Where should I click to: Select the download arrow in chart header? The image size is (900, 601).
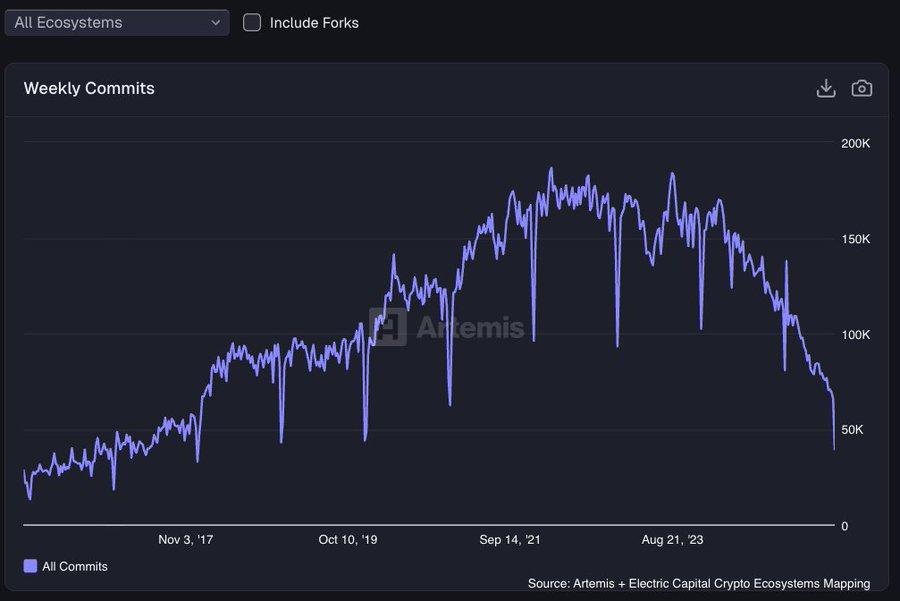click(x=826, y=88)
